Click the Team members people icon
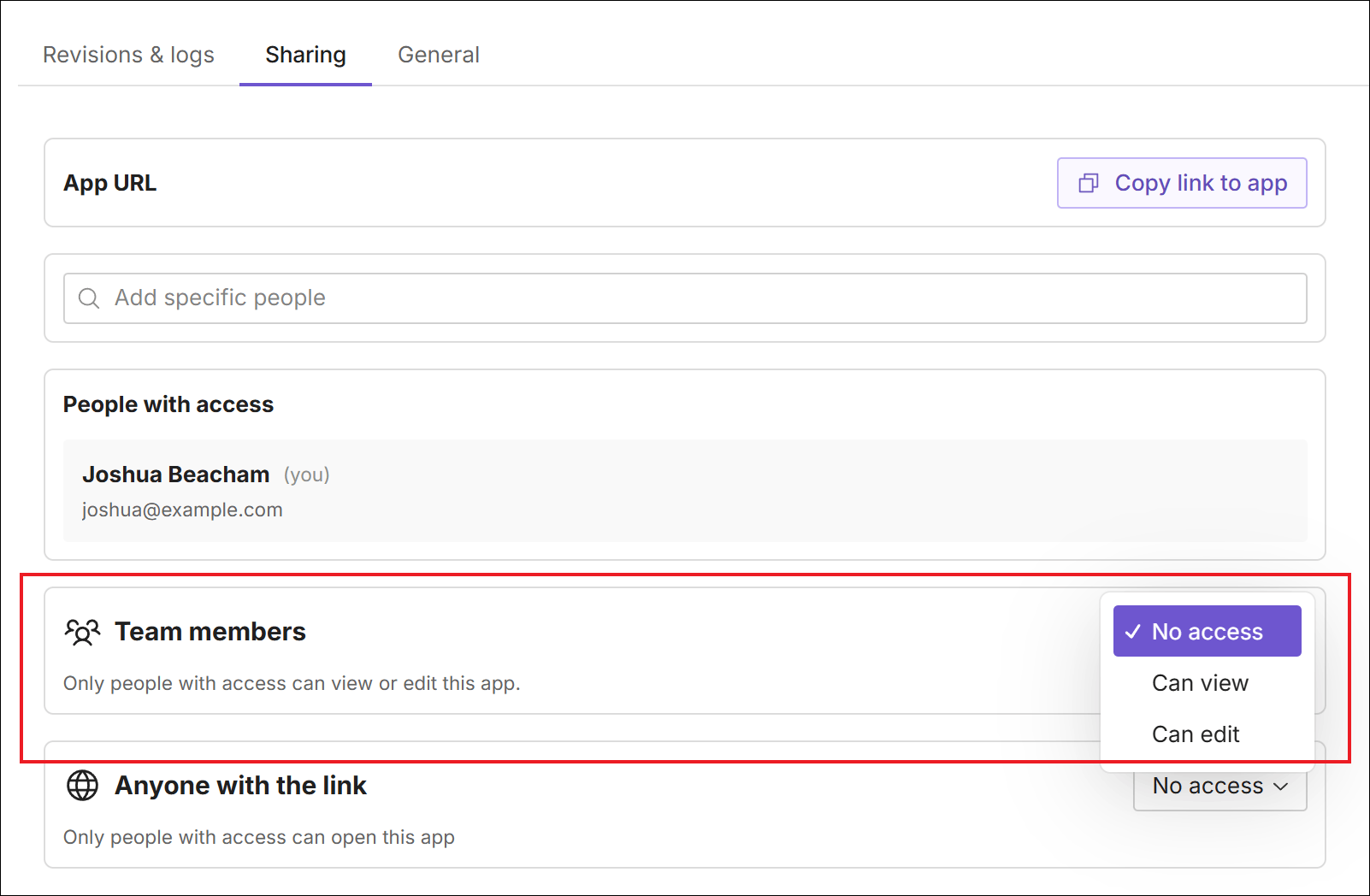Image resolution: width=1370 pixels, height=896 pixels. 81,631
